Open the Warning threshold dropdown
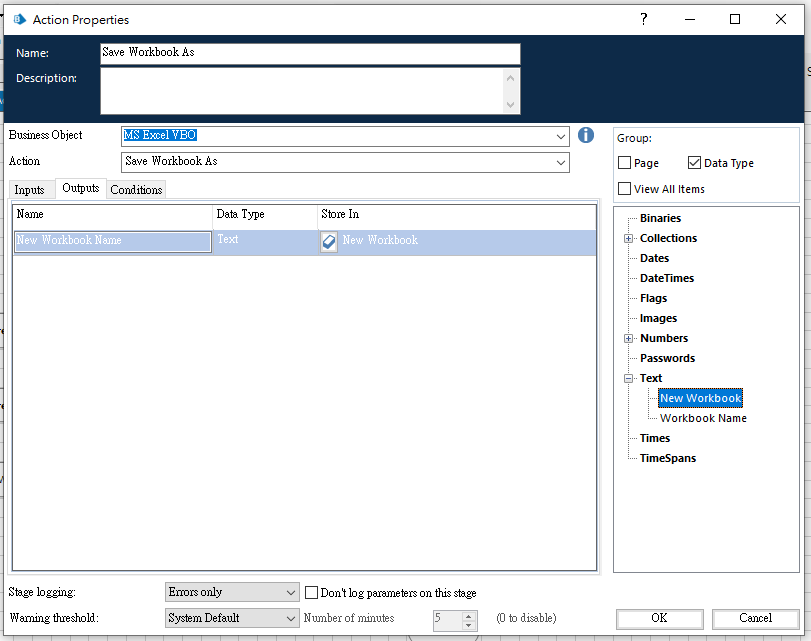 (232, 618)
